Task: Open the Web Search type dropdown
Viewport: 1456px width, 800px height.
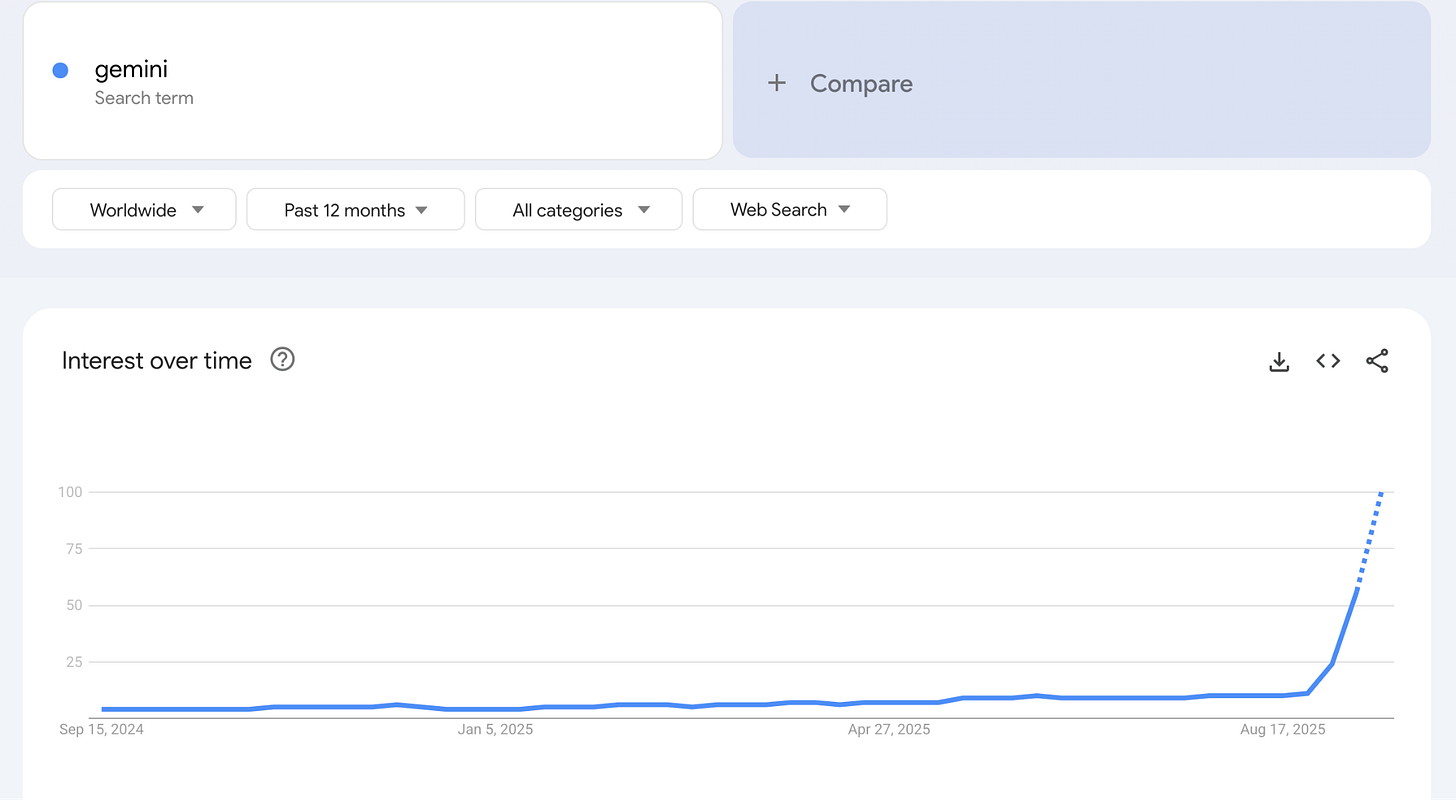Action: click(789, 209)
